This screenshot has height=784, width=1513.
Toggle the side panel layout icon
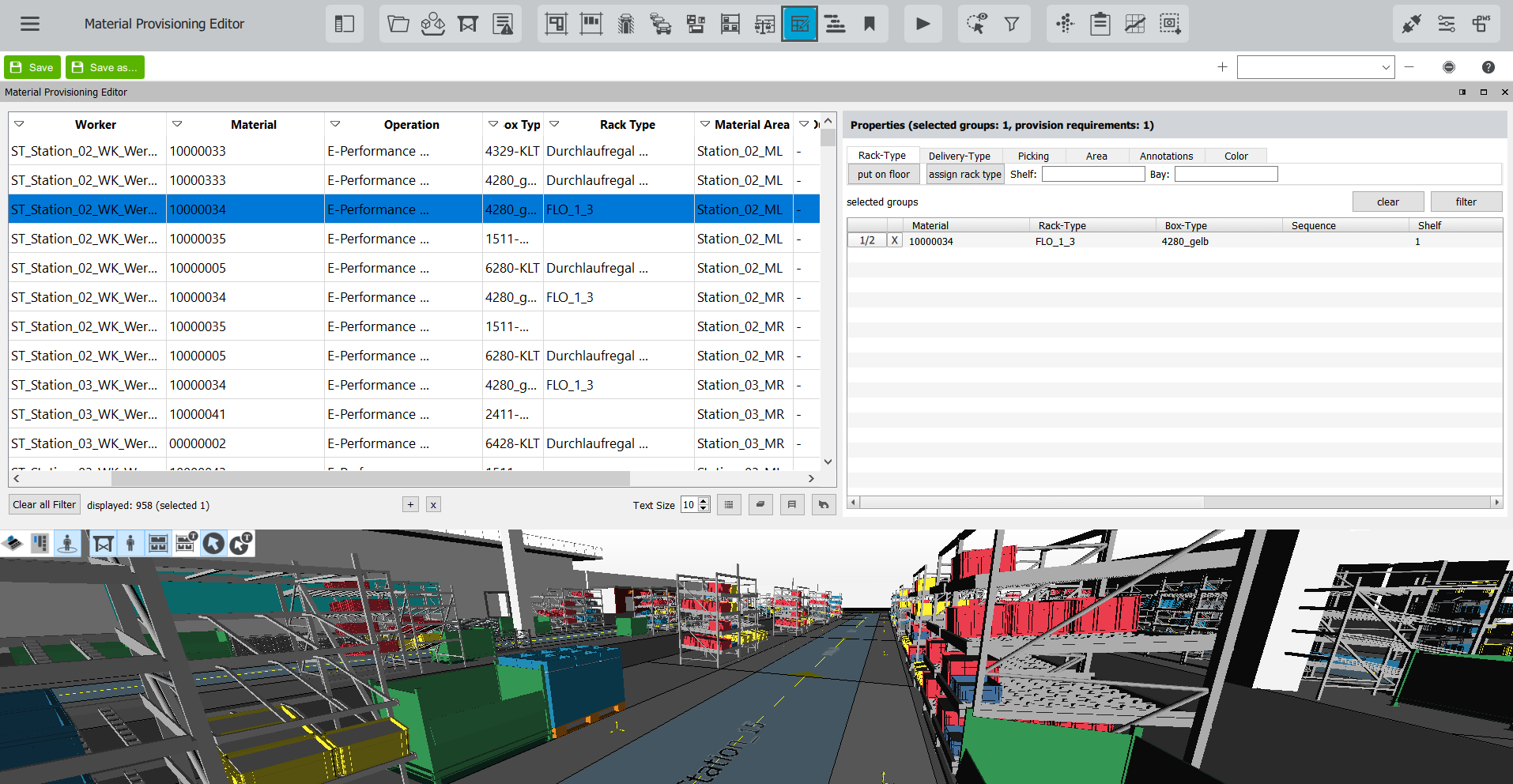point(345,24)
